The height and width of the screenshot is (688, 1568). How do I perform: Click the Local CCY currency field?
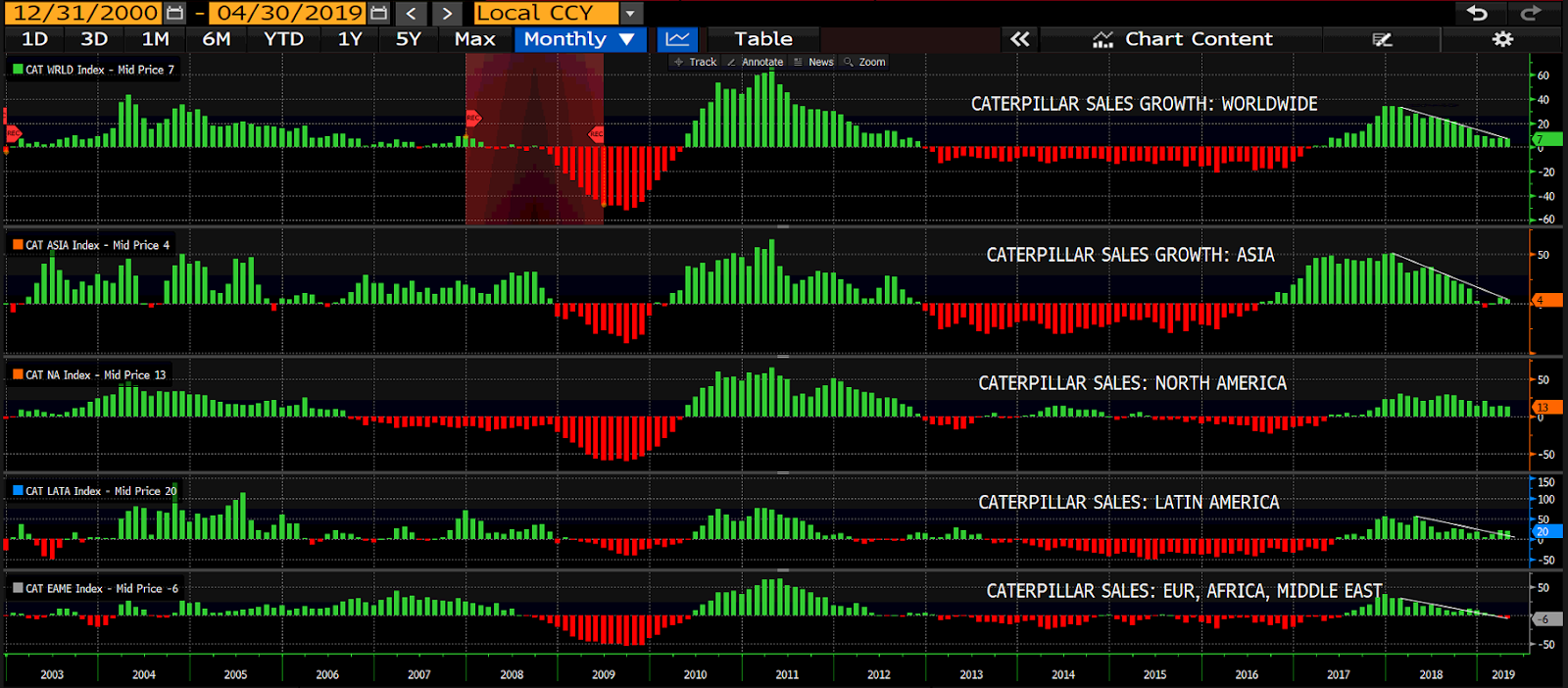(x=546, y=13)
